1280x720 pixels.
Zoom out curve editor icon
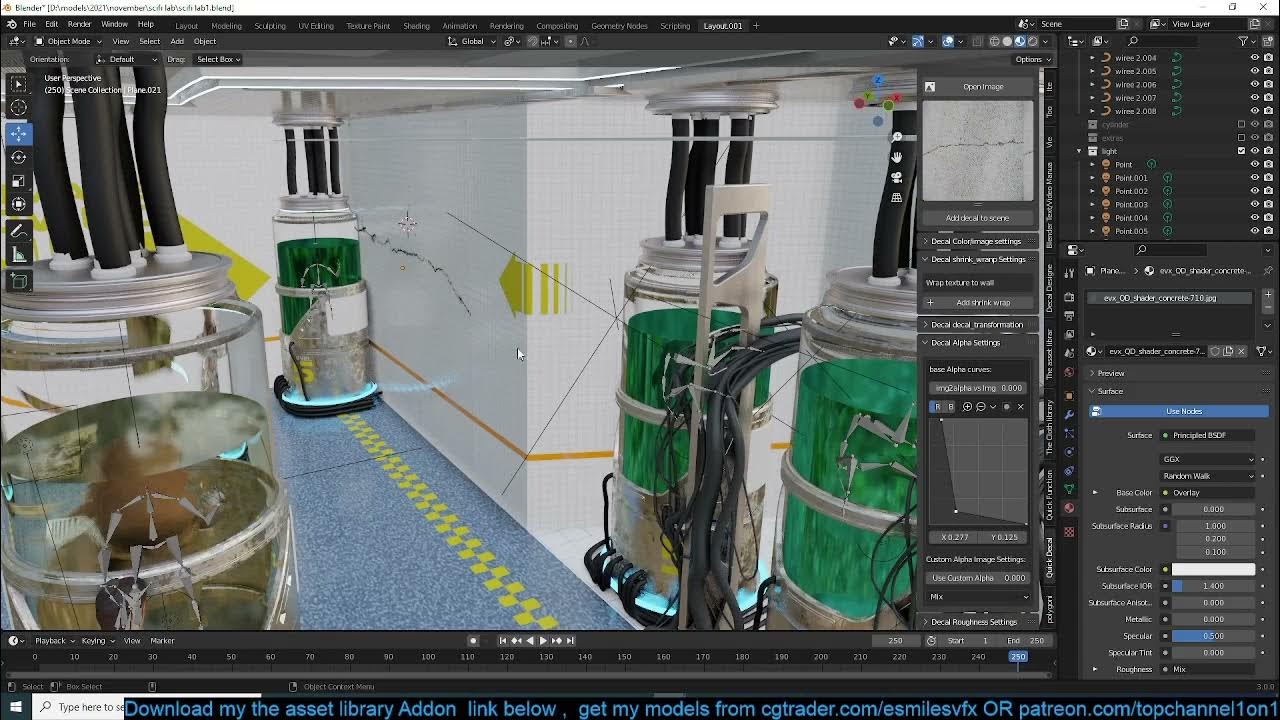click(x=980, y=406)
